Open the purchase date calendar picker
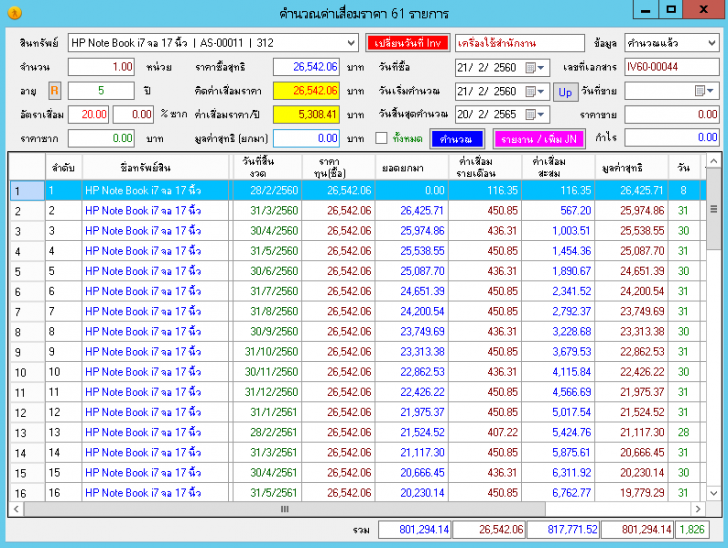Image resolution: width=728 pixels, height=548 pixels. tap(534, 68)
